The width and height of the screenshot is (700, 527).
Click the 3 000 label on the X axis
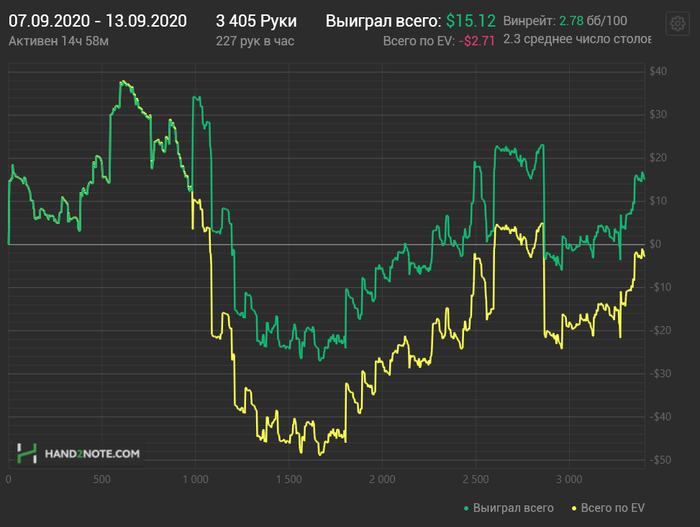tap(569, 480)
